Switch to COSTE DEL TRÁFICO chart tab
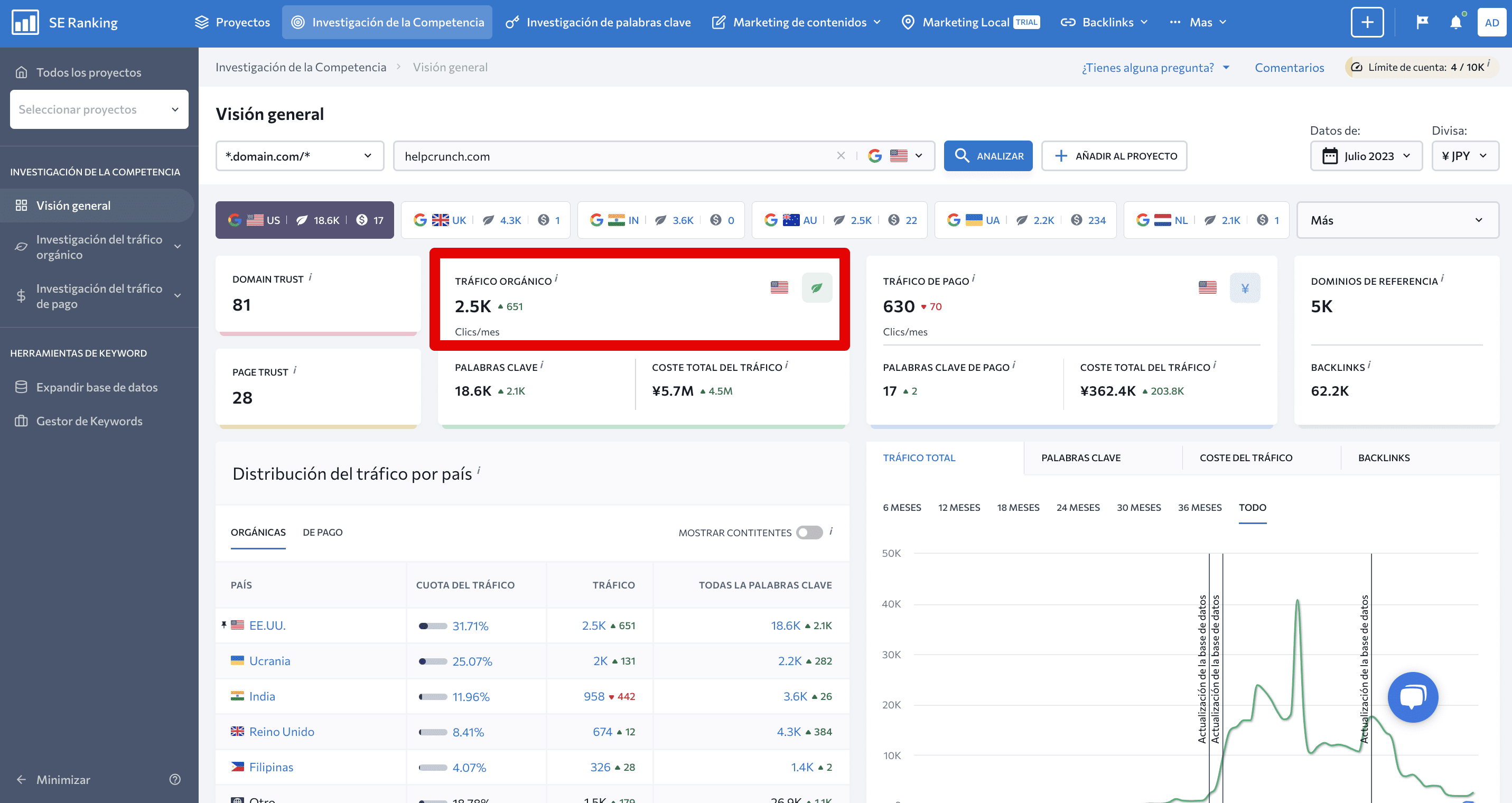Screen dimensions: 1512x803 (1246, 457)
